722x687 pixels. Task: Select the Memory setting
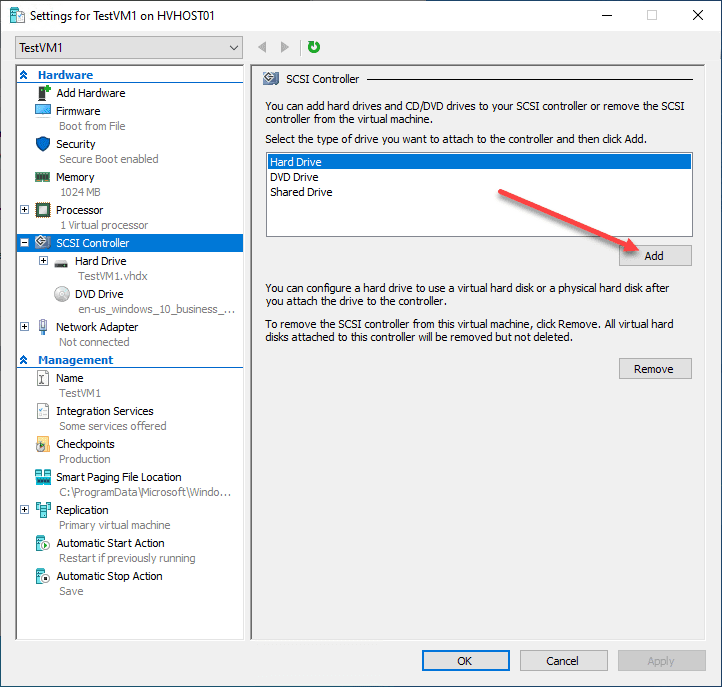coord(75,177)
